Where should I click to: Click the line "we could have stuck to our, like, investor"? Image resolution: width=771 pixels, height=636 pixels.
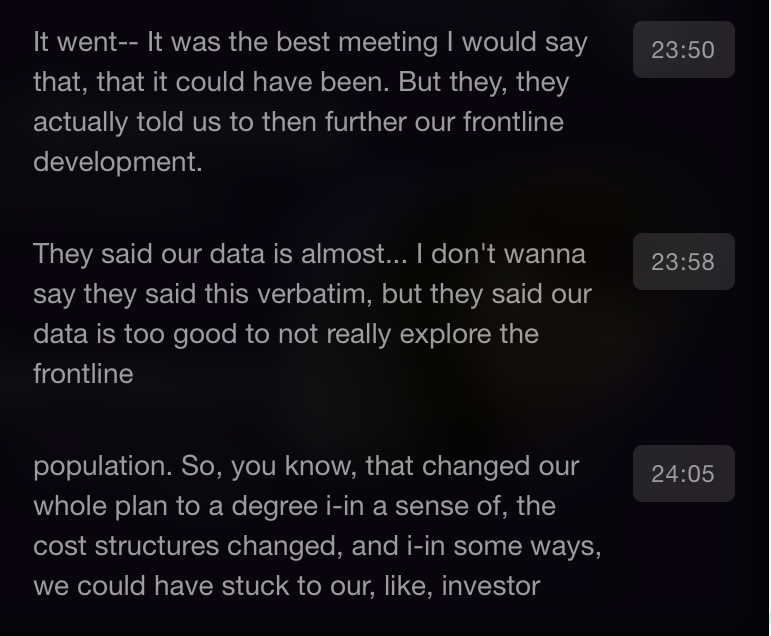coord(286,586)
